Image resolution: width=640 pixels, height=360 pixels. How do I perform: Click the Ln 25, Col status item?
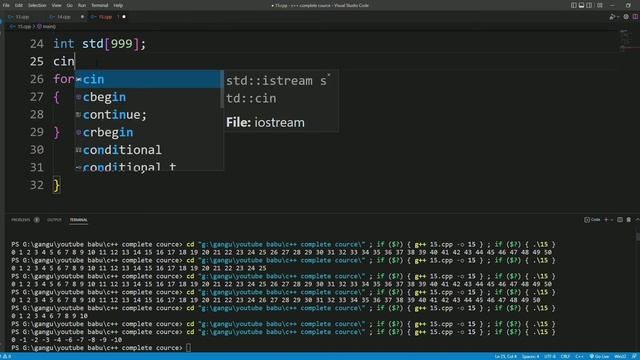click(505, 356)
